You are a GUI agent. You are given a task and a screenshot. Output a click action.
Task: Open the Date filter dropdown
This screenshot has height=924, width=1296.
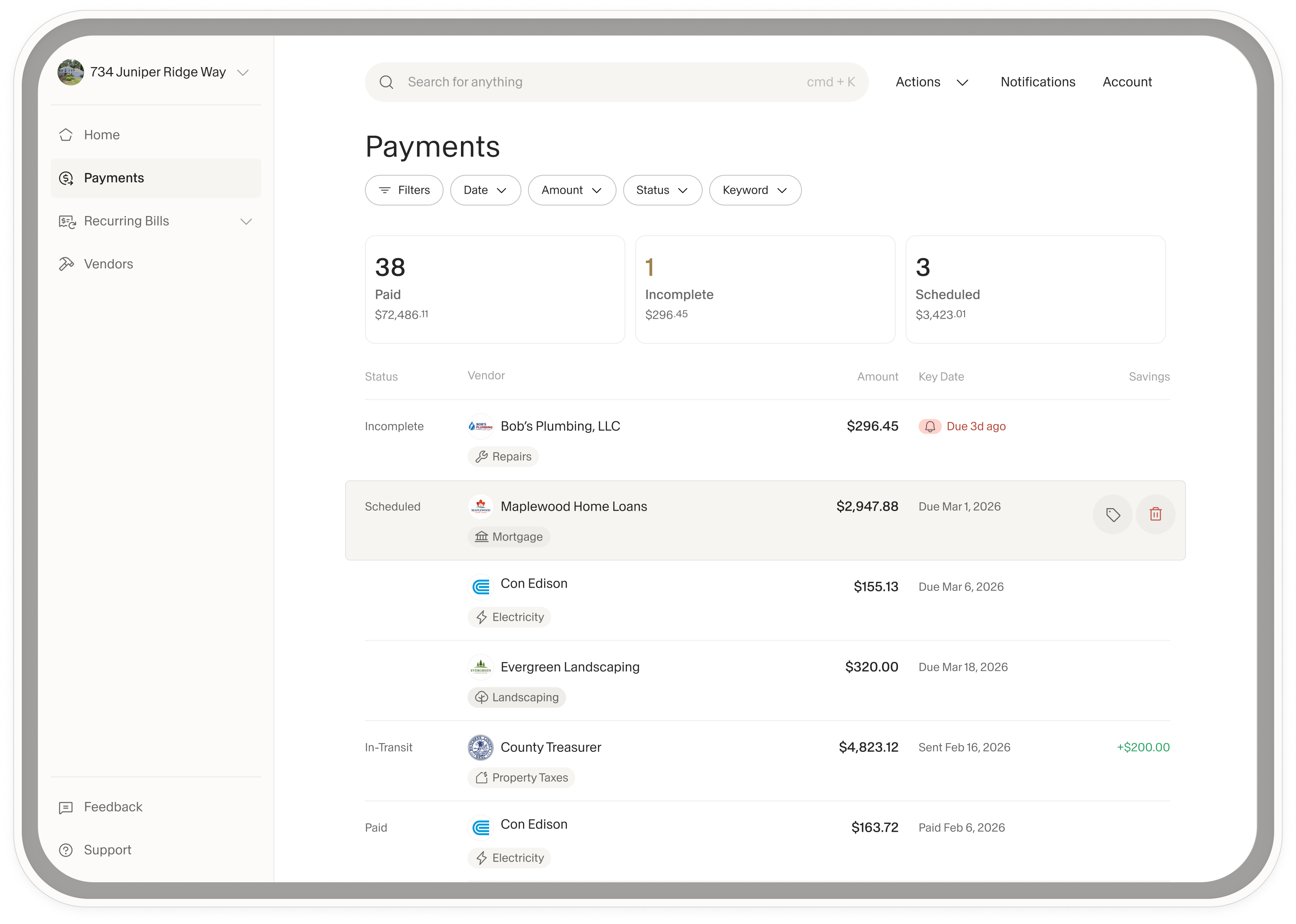point(485,190)
